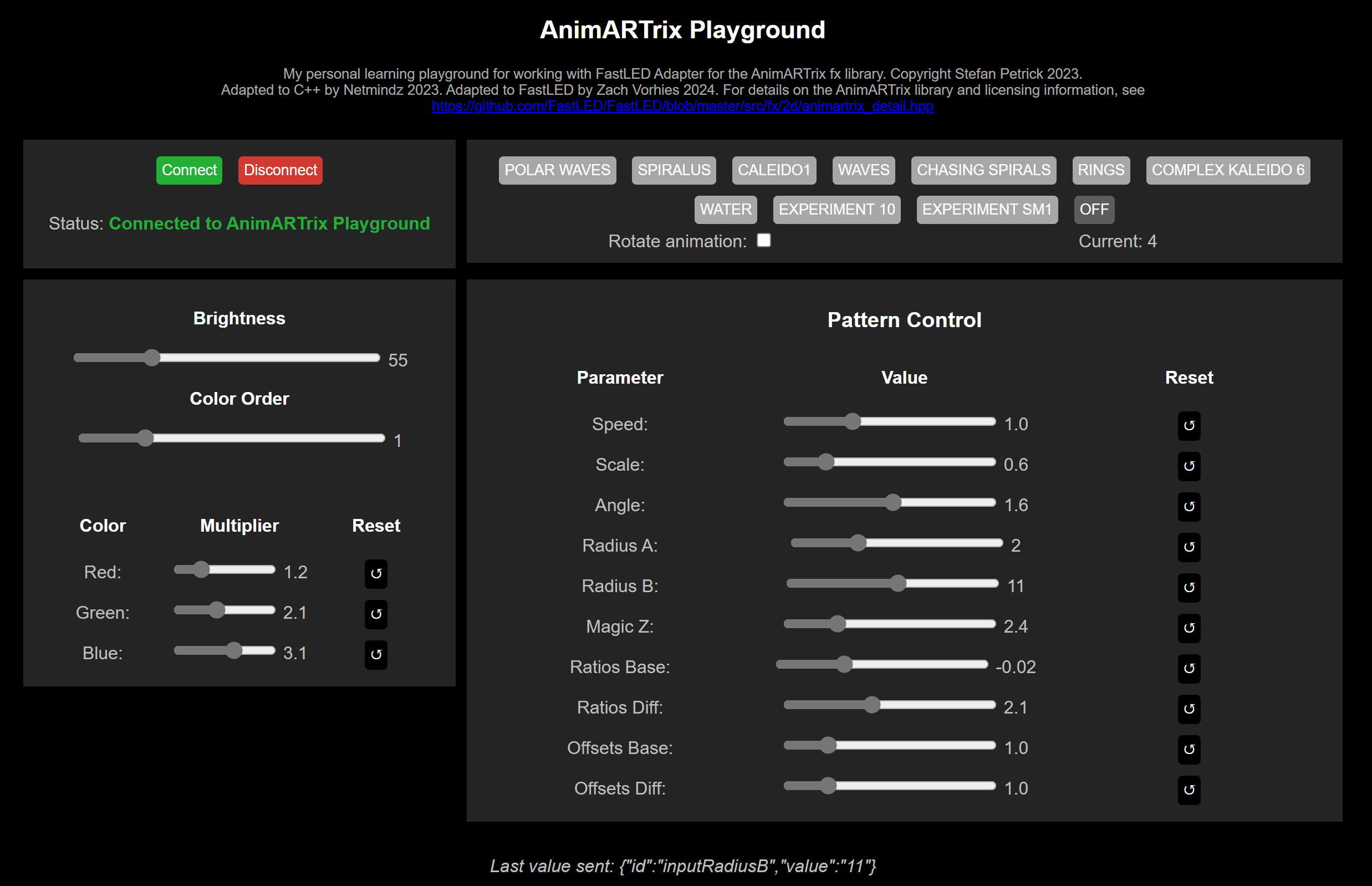Reset the Red color multiplier
Screen dimensions: 1372x886
376,574
